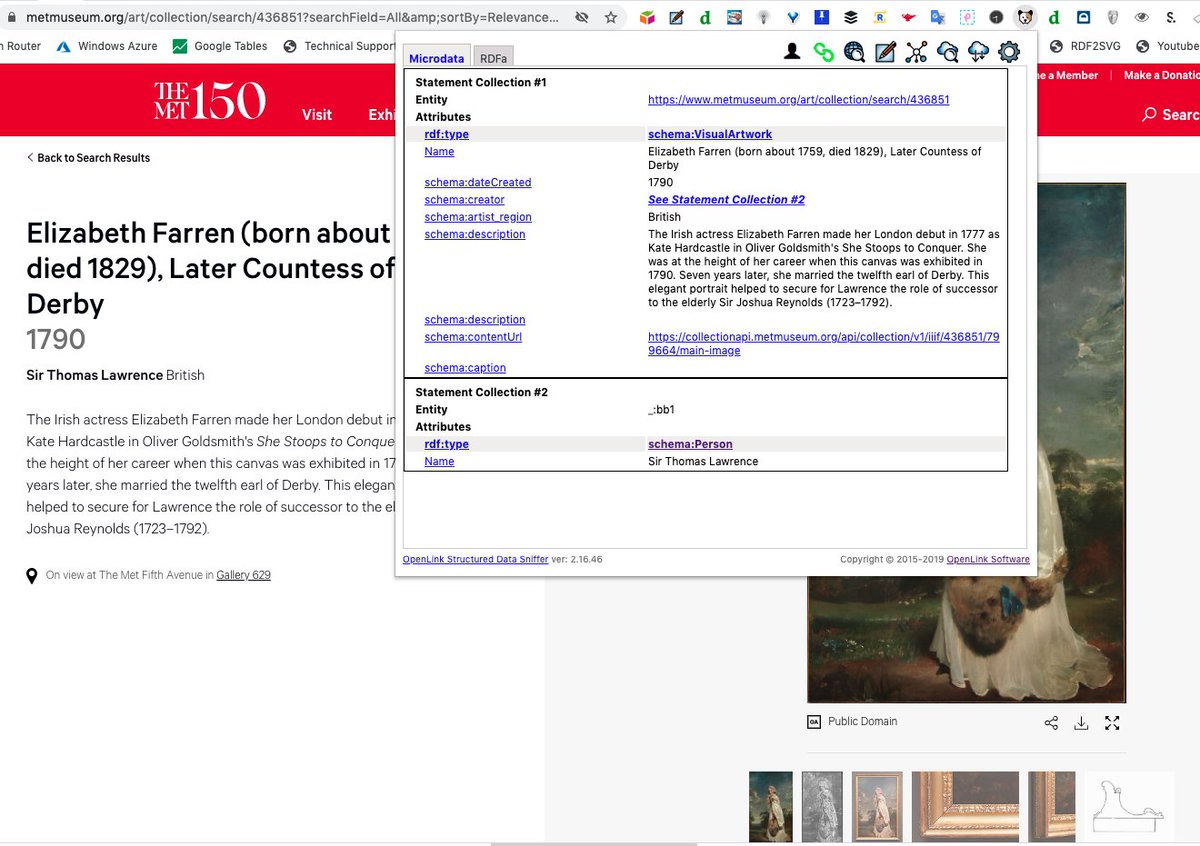
Task: Click the dog face Sniffer extension icon
Action: (1025, 17)
